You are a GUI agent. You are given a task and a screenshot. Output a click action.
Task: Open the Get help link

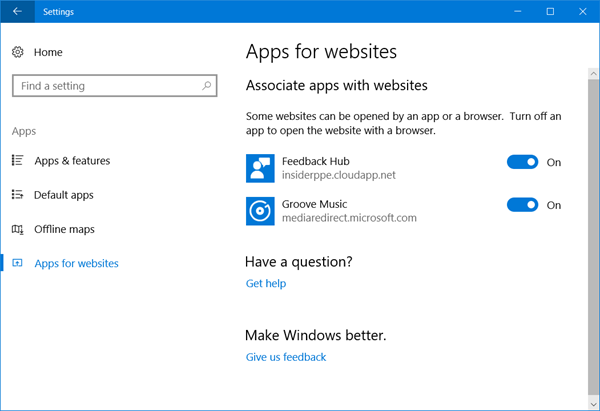click(266, 284)
